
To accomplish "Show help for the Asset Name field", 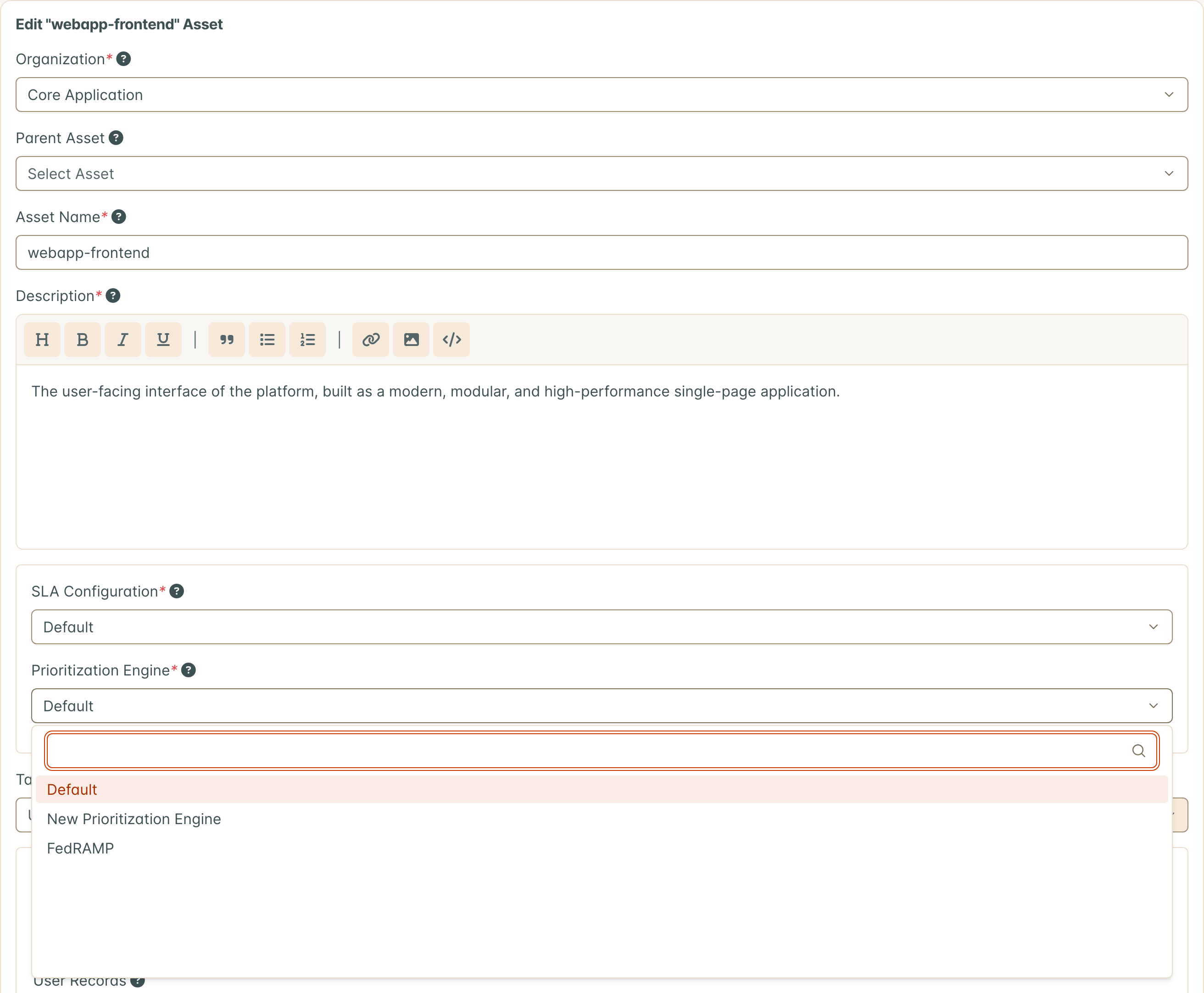I will click(x=119, y=217).
